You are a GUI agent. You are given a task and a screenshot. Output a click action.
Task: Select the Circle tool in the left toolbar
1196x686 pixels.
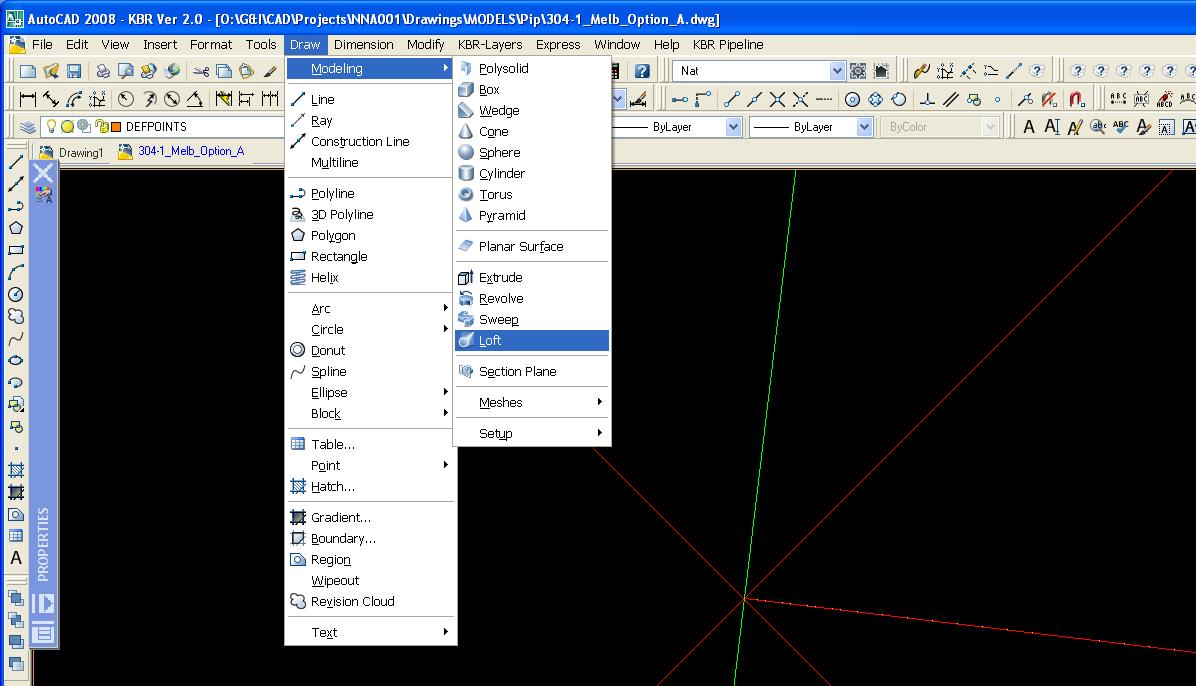pos(15,295)
